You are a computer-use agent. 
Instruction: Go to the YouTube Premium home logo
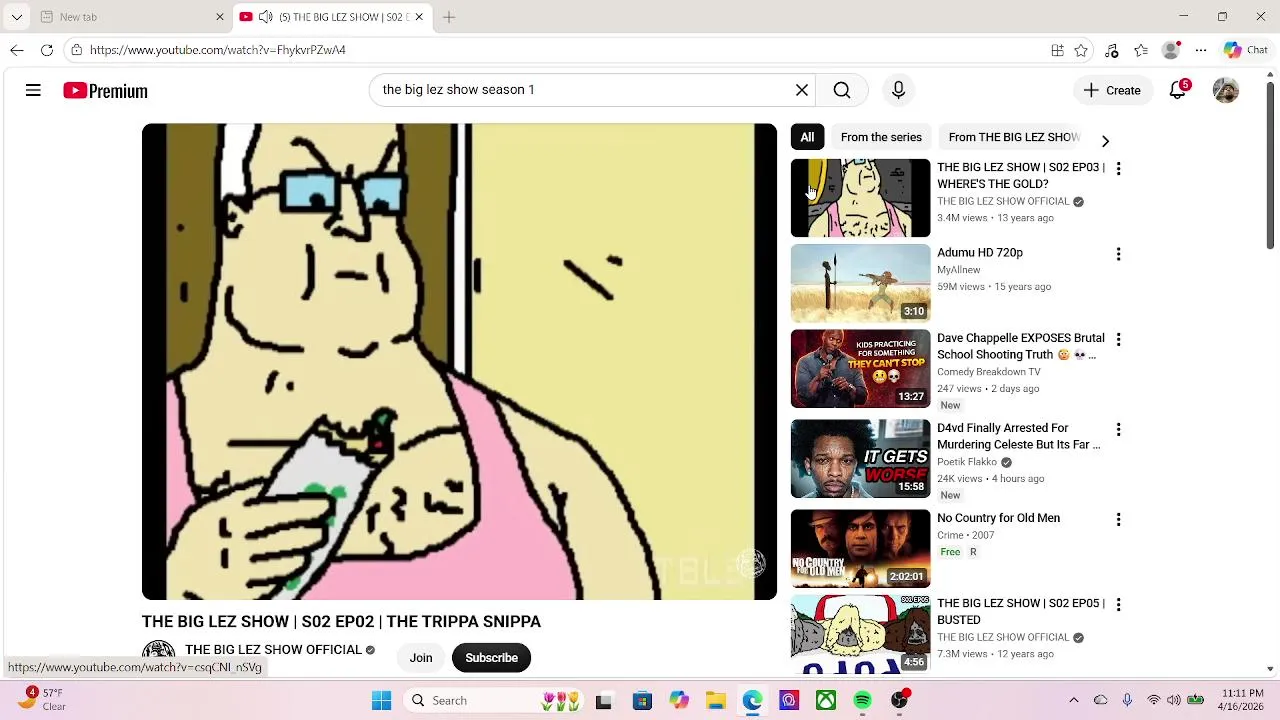[x=105, y=91]
